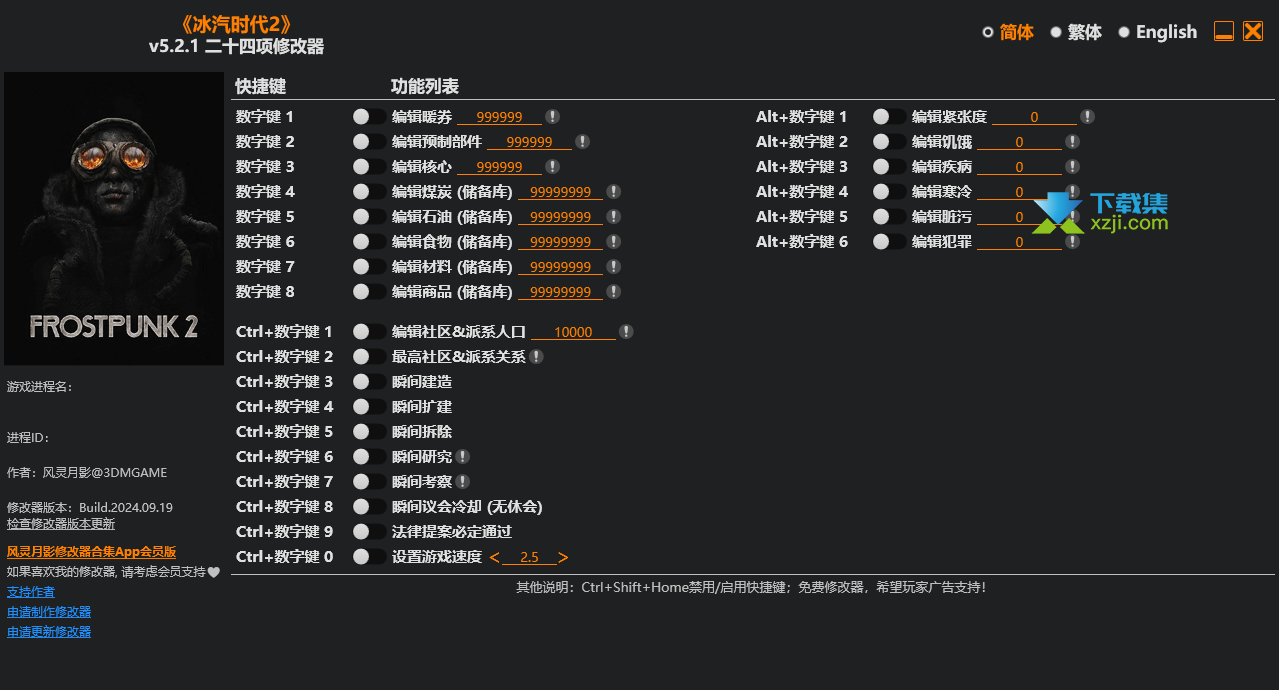
Task: Toggle 设置游戏速度 switch
Action: tap(369, 557)
